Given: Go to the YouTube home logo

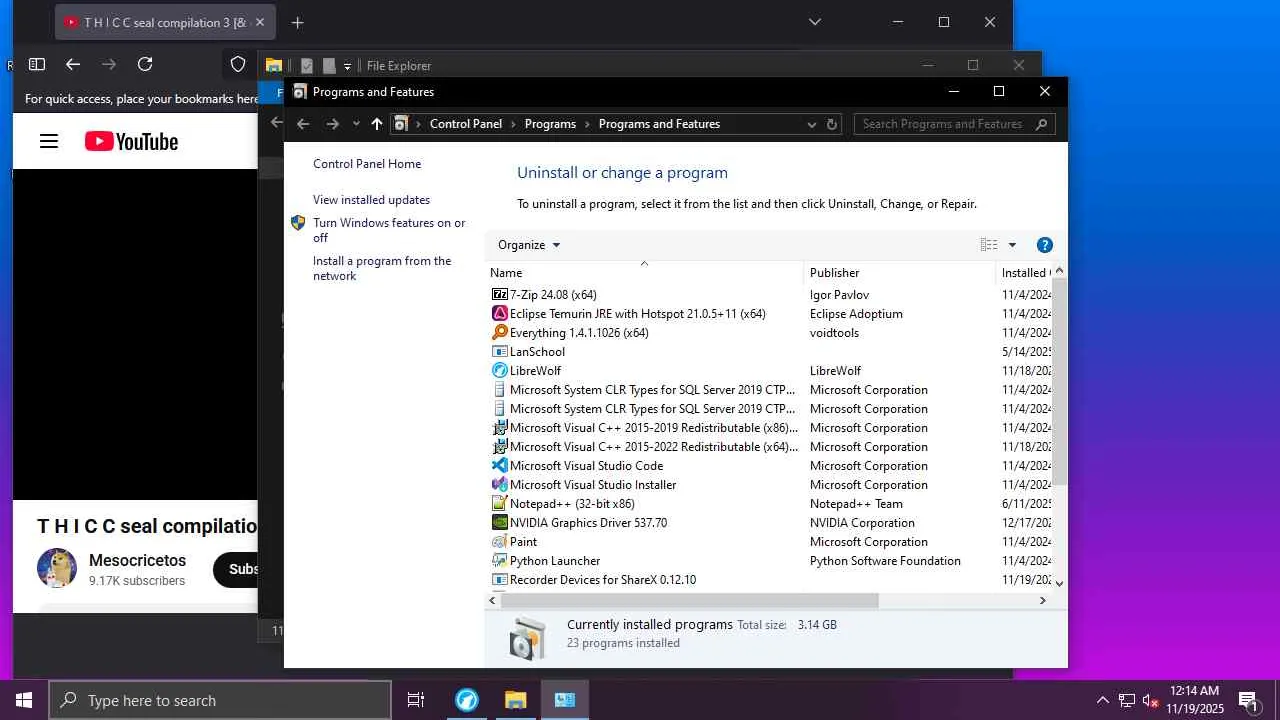Looking at the screenshot, I should coord(131,142).
